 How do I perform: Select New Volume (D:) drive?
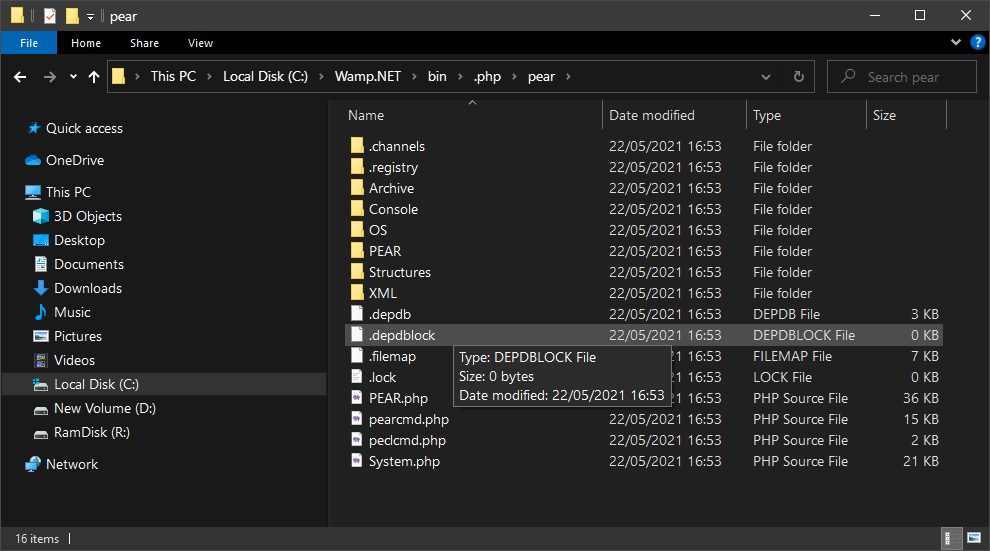pos(105,408)
